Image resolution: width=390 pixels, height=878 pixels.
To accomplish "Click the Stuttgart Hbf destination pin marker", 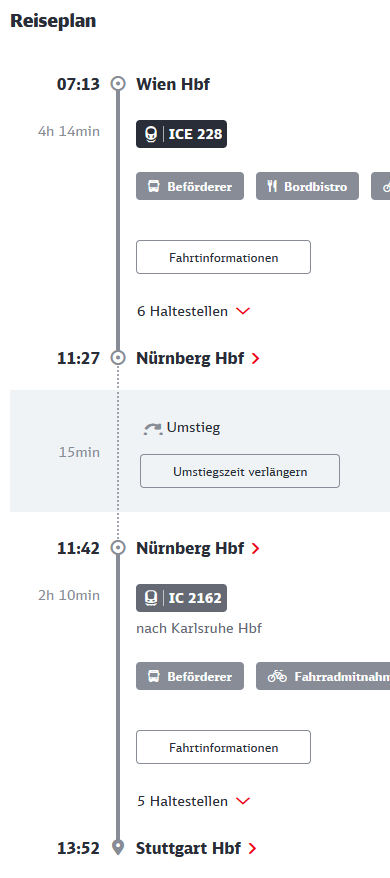I will pyautogui.click(x=118, y=848).
